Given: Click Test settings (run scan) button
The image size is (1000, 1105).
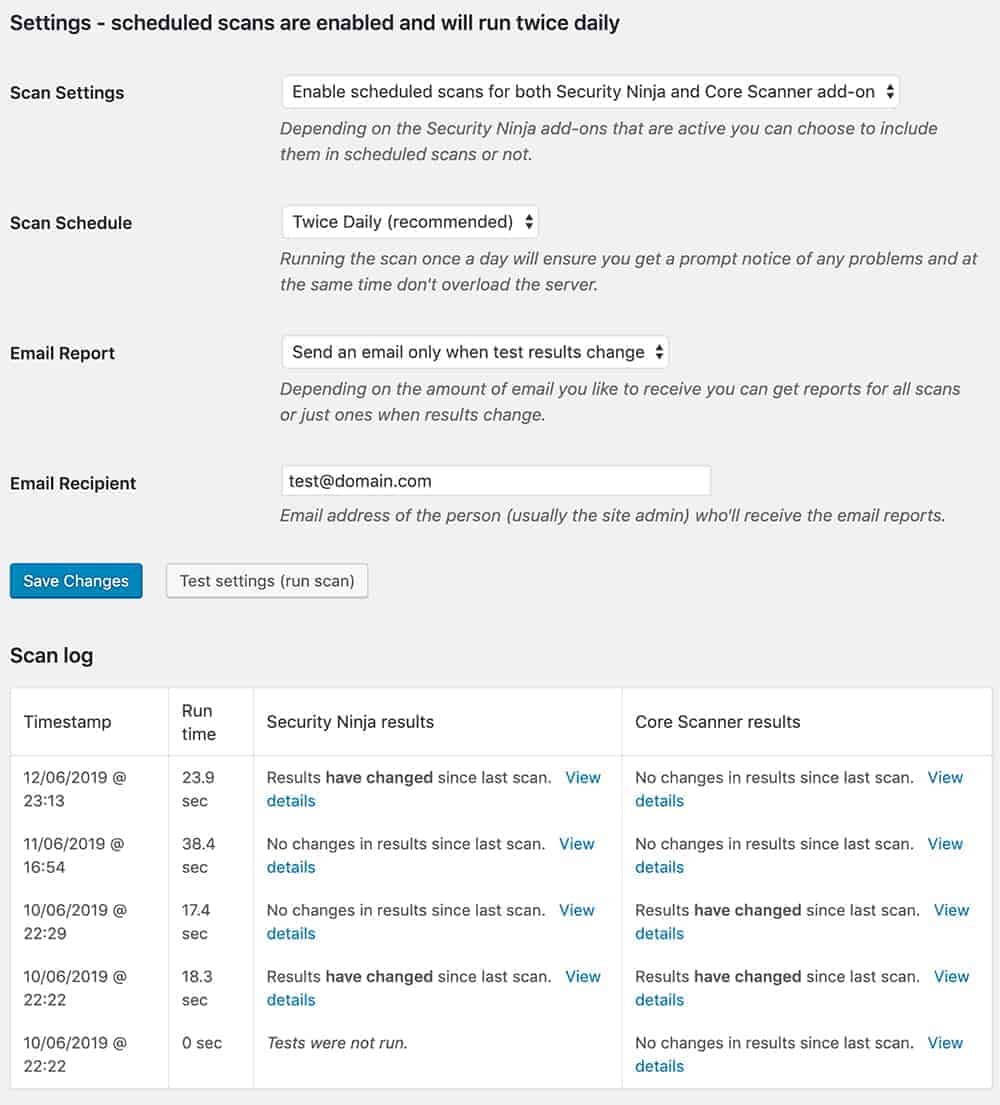Looking at the screenshot, I should pos(267,581).
